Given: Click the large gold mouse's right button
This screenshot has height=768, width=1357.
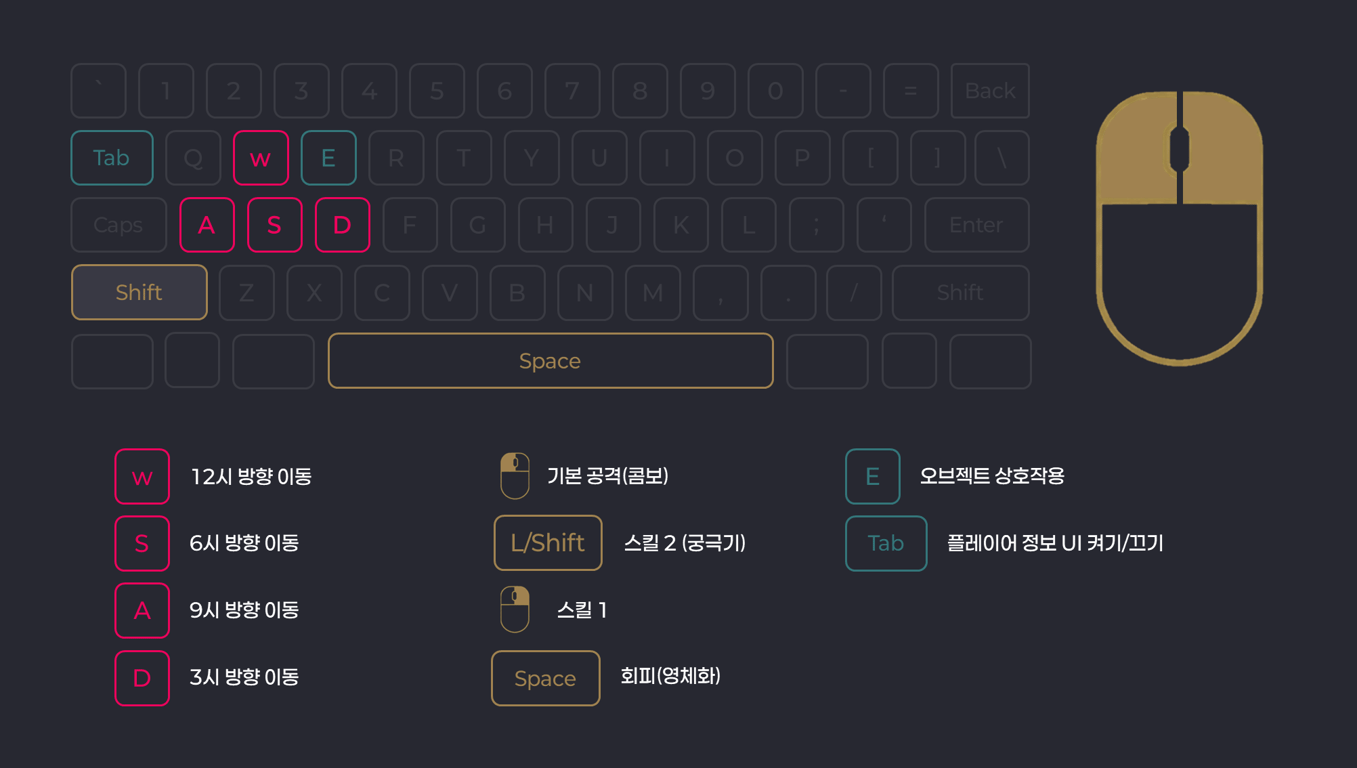Looking at the screenshot, I should point(1224,150).
